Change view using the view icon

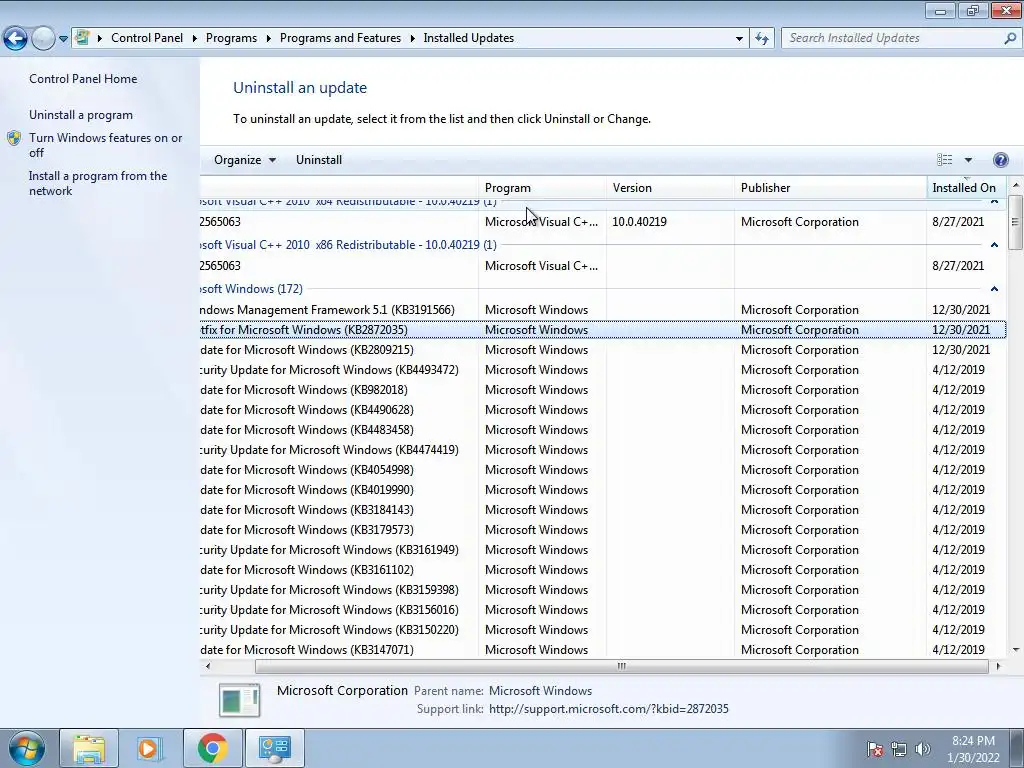coord(944,160)
